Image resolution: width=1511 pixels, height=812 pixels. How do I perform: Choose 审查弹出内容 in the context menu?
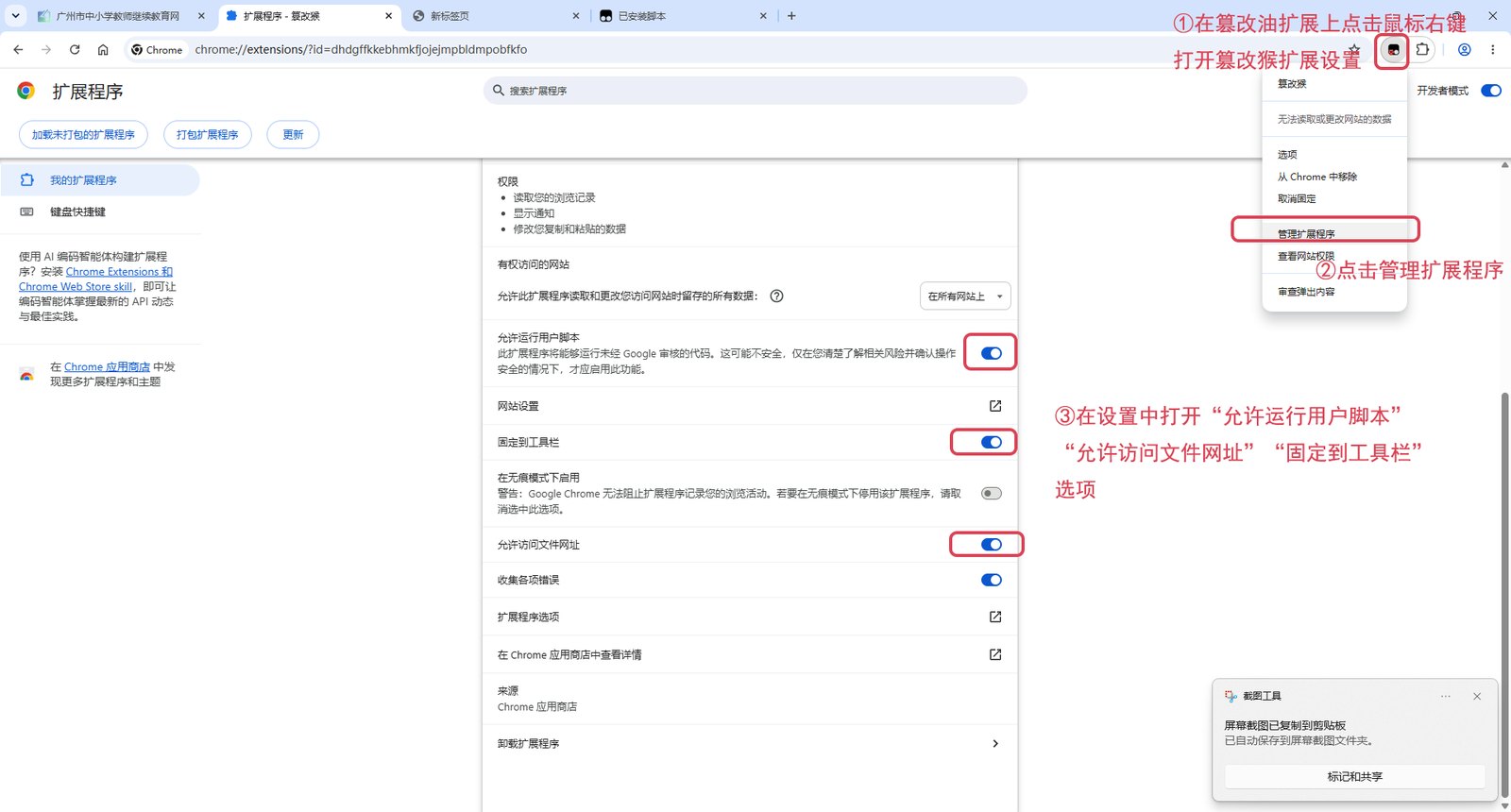[x=1334, y=292]
